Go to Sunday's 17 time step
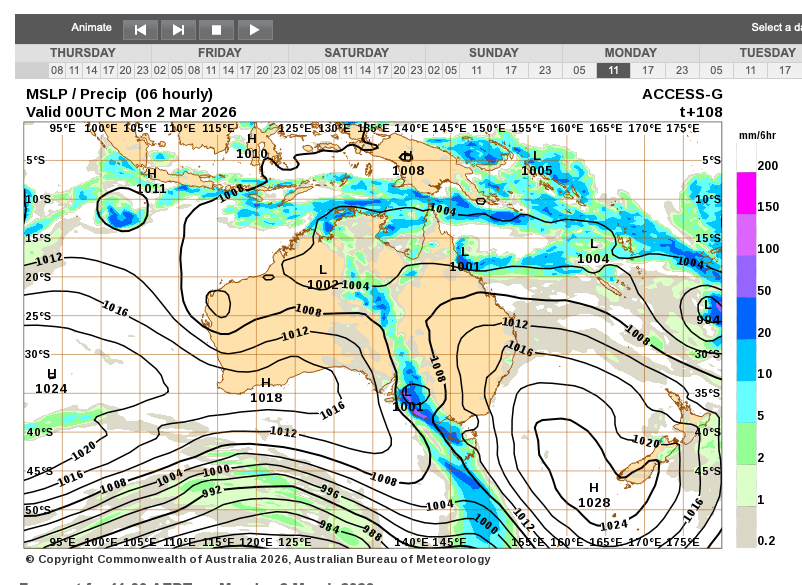Screen dimensions: 802x585 click(511, 70)
